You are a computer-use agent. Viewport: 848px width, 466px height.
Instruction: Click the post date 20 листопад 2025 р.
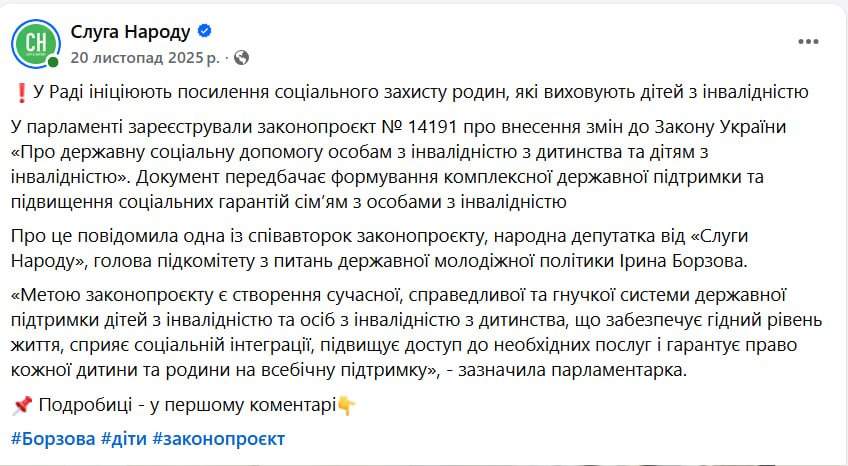(x=145, y=57)
